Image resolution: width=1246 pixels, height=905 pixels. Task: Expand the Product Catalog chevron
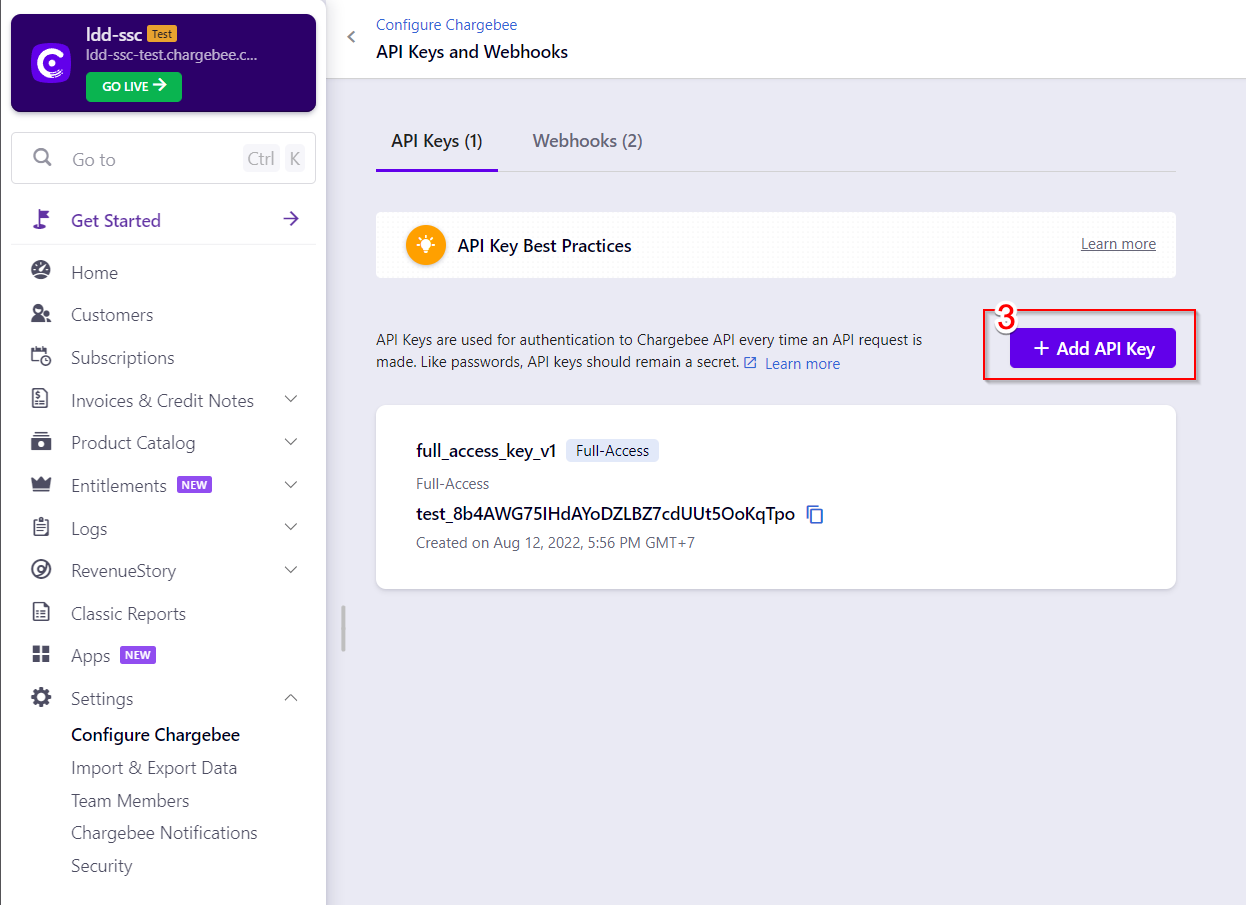(291, 442)
